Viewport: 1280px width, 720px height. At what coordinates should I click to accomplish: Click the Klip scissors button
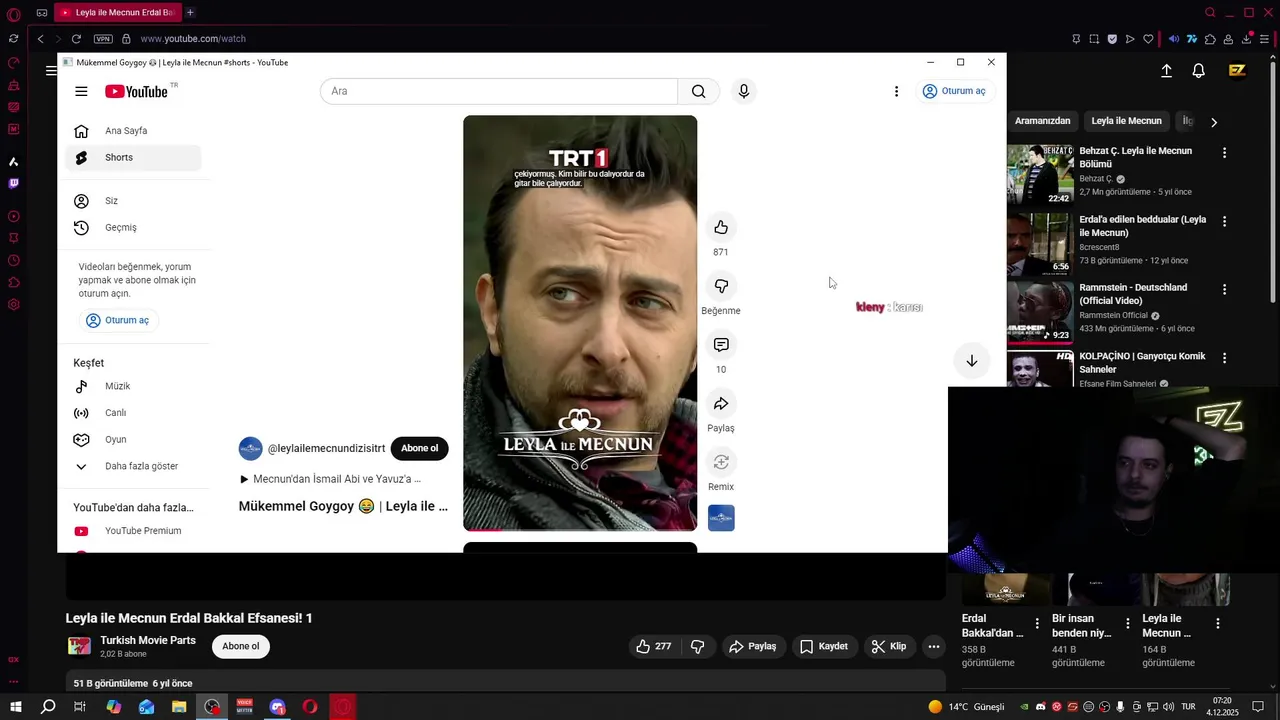click(889, 647)
